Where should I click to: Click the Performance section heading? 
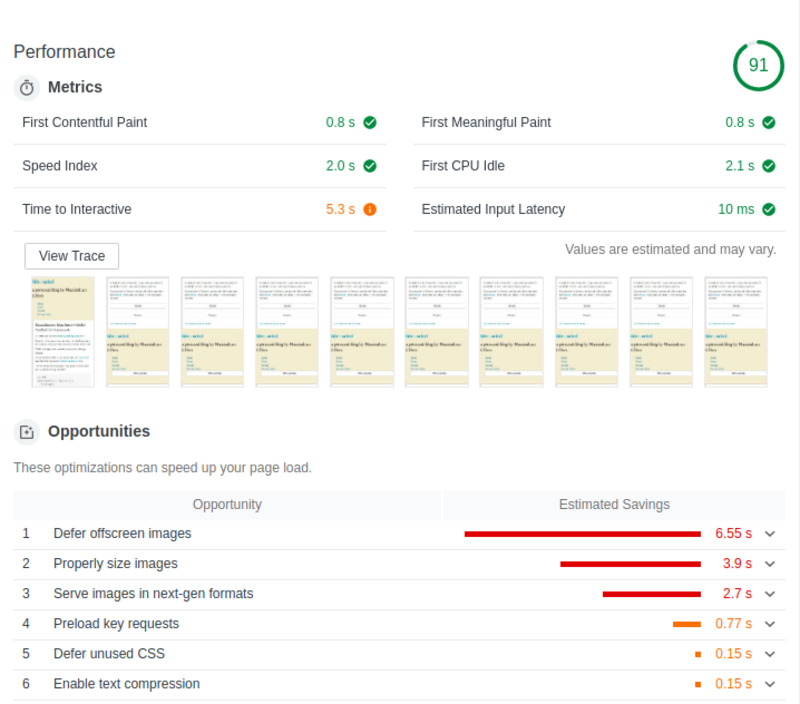point(64,52)
